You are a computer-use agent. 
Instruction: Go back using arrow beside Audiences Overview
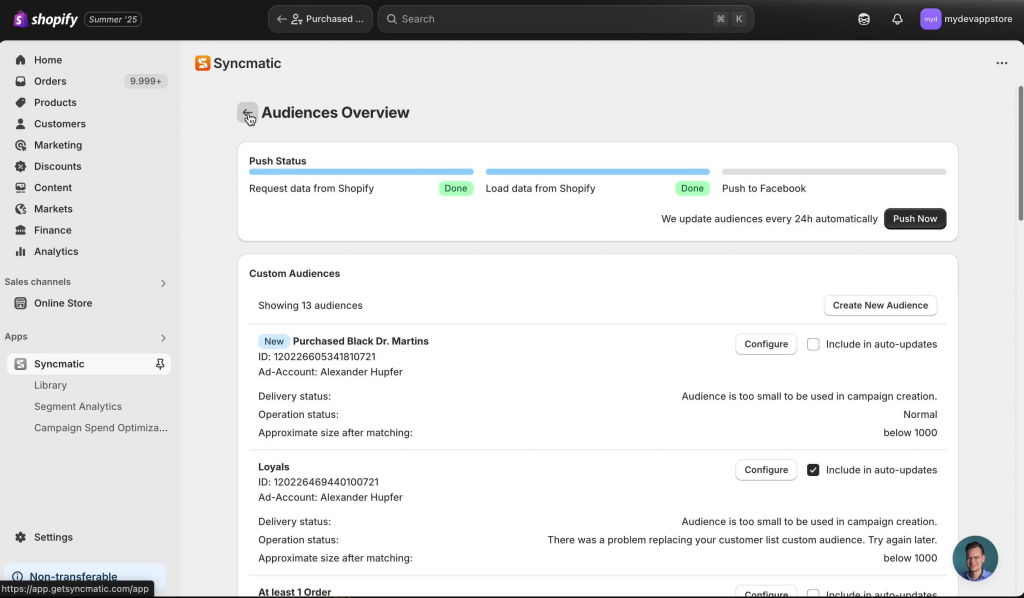[x=248, y=112]
